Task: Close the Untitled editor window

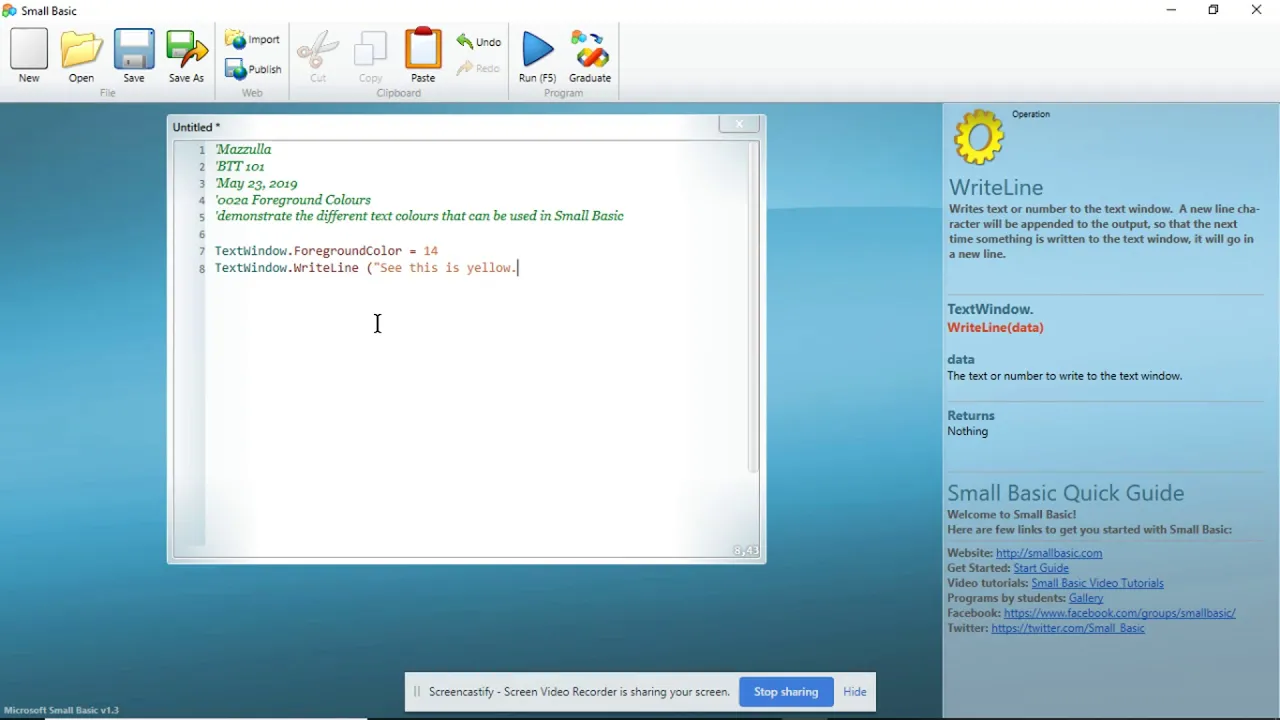Action: click(739, 124)
